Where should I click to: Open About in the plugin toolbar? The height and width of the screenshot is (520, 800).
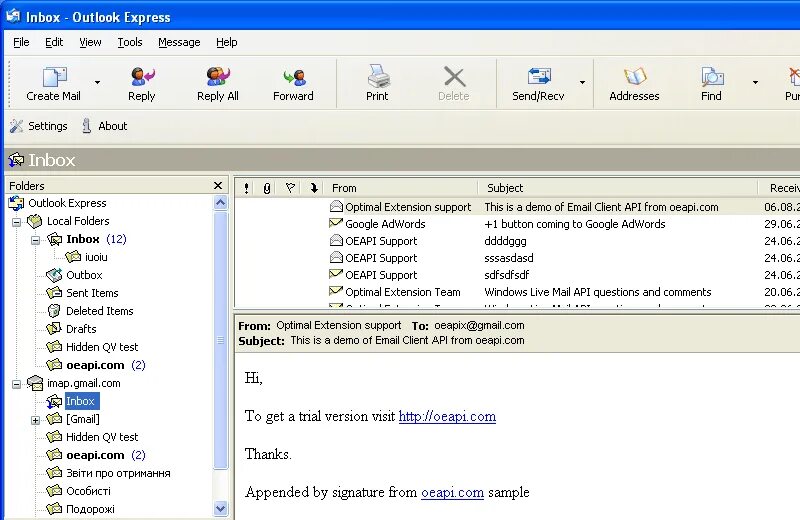coord(105,126)
